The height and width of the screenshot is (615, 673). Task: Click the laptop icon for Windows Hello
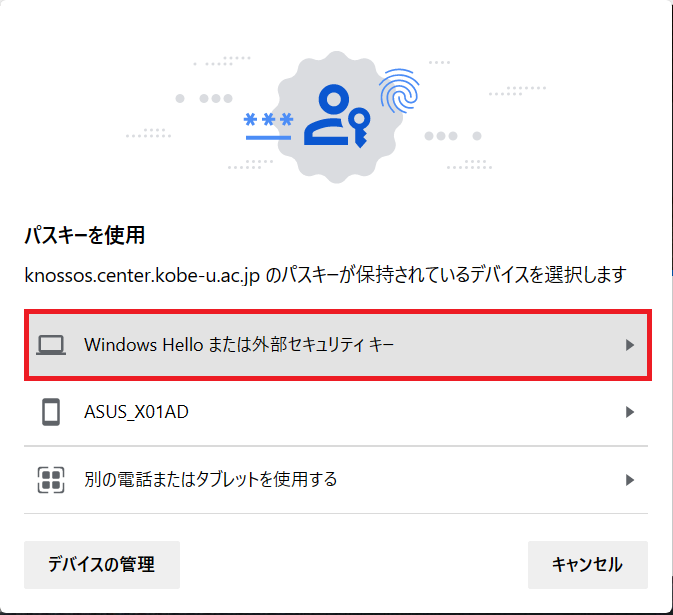tap(51, 345)
